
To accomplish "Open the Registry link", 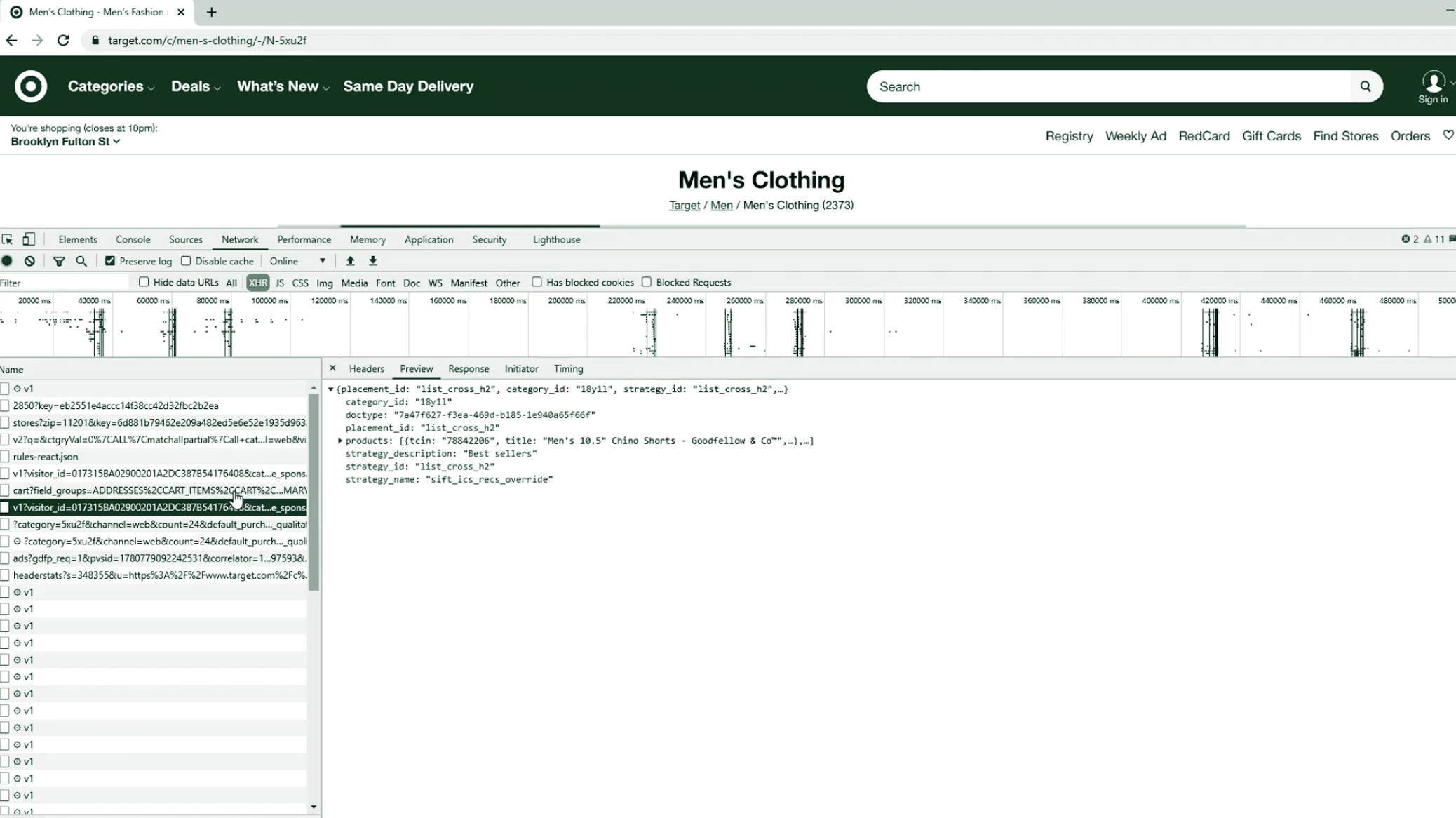I will pos(1069,136).
